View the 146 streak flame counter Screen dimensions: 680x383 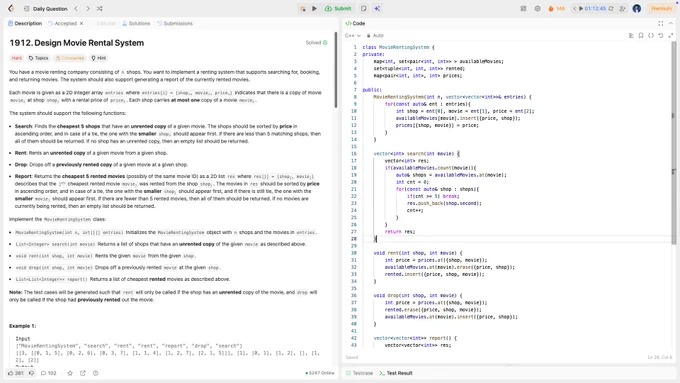[x=556, y=9]
